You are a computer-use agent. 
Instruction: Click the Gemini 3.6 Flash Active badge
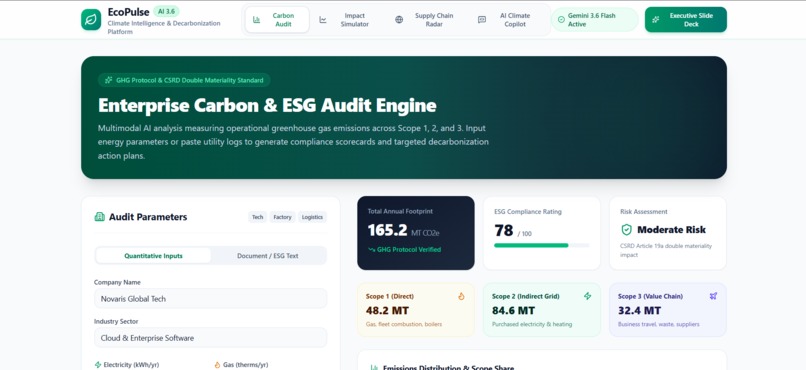594,20
